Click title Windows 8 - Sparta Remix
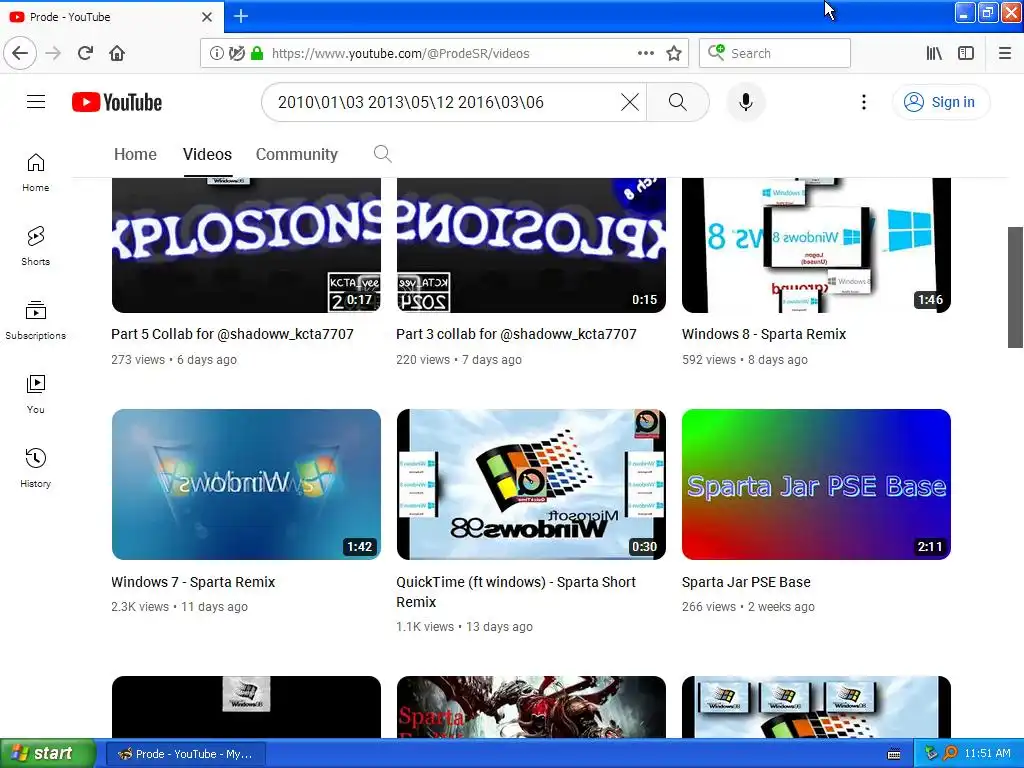This screenshot has height=768, width=1024. click(763, 334)
